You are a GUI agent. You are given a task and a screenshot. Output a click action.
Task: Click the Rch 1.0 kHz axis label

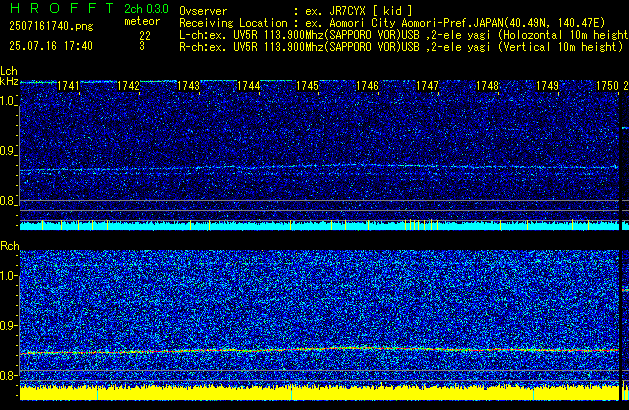8,276
